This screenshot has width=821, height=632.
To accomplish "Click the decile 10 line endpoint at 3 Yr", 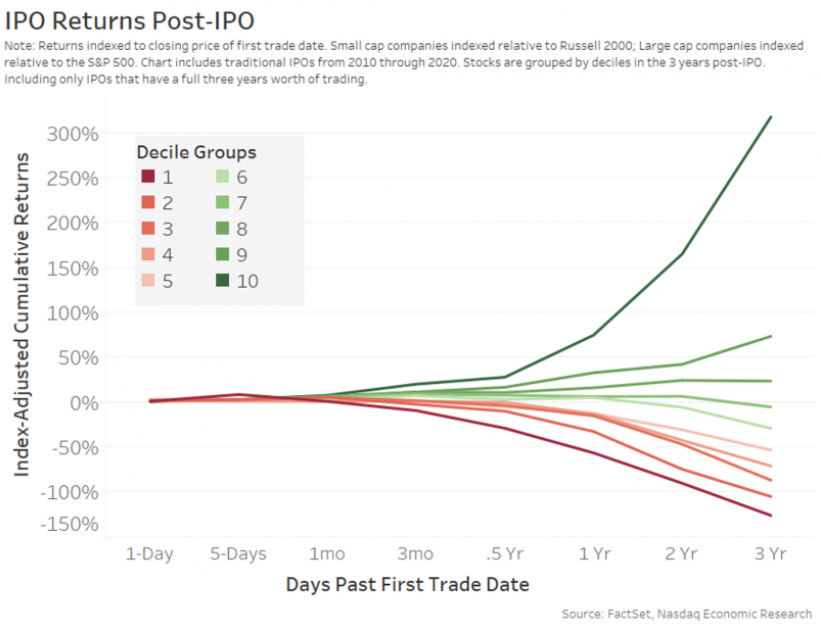I will 770,117.
